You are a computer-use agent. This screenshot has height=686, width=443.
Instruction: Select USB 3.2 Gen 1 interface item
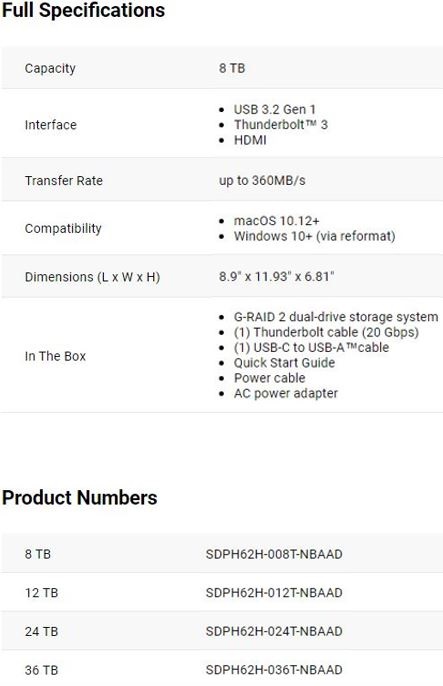pos(274,109)
